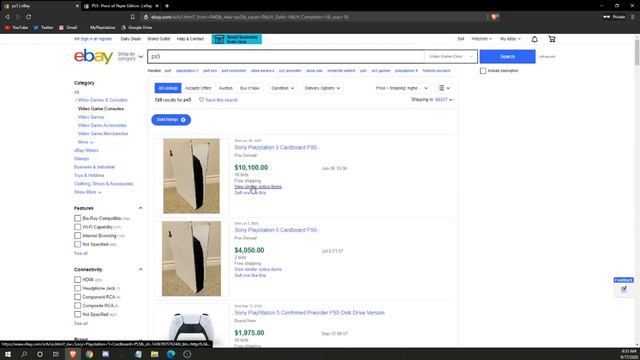Open Twitter bookmark

pyautogui.click(x=43, y=27)
